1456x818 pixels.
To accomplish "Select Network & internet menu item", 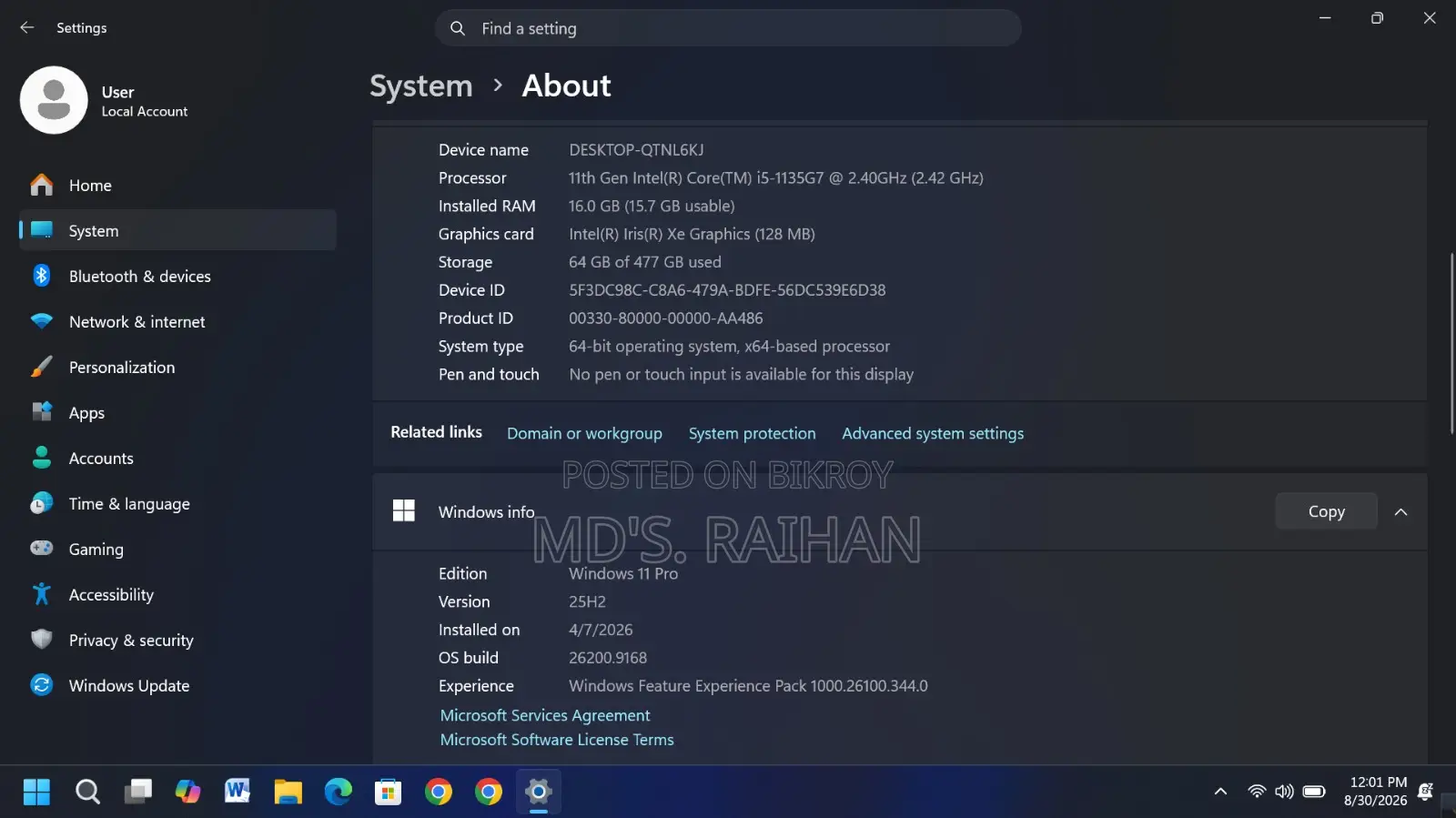I will pos(178,321).
